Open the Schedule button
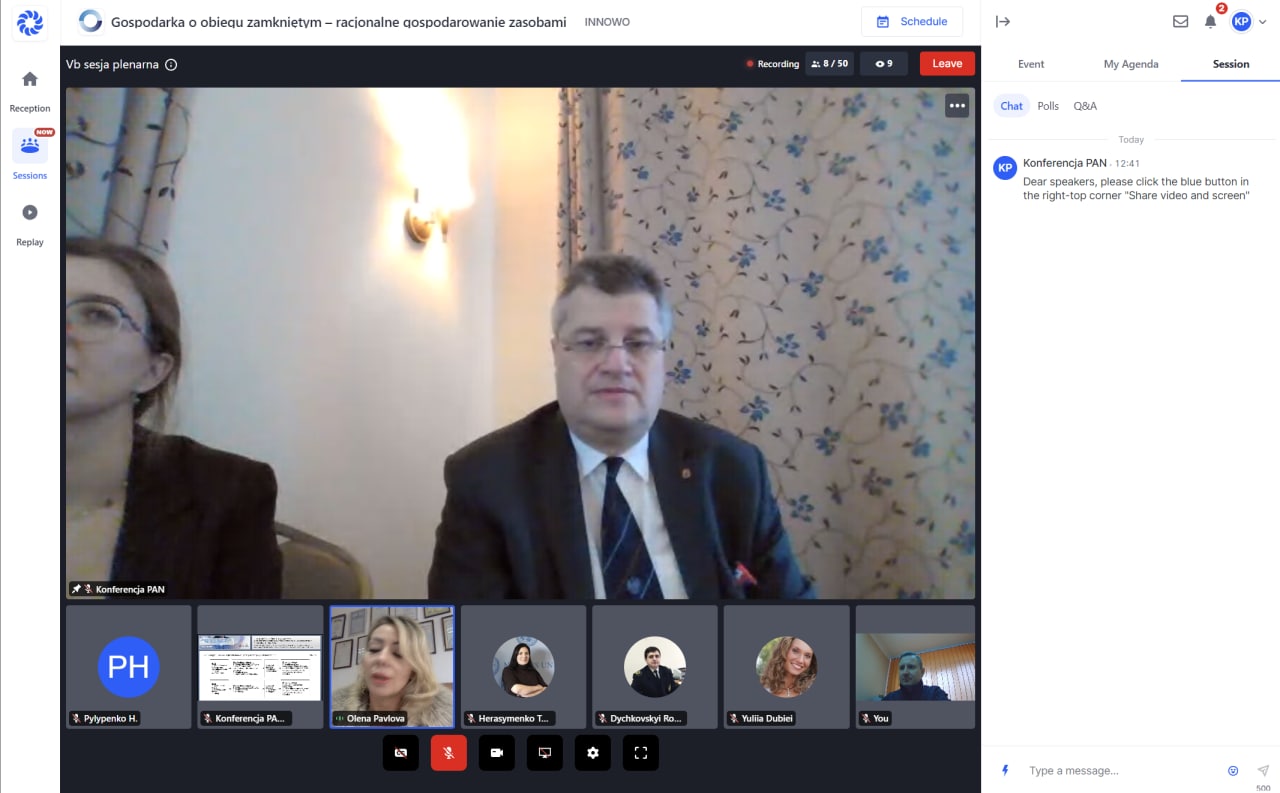This screenshot has width=1280, height=793. click(x=911, y=21)
